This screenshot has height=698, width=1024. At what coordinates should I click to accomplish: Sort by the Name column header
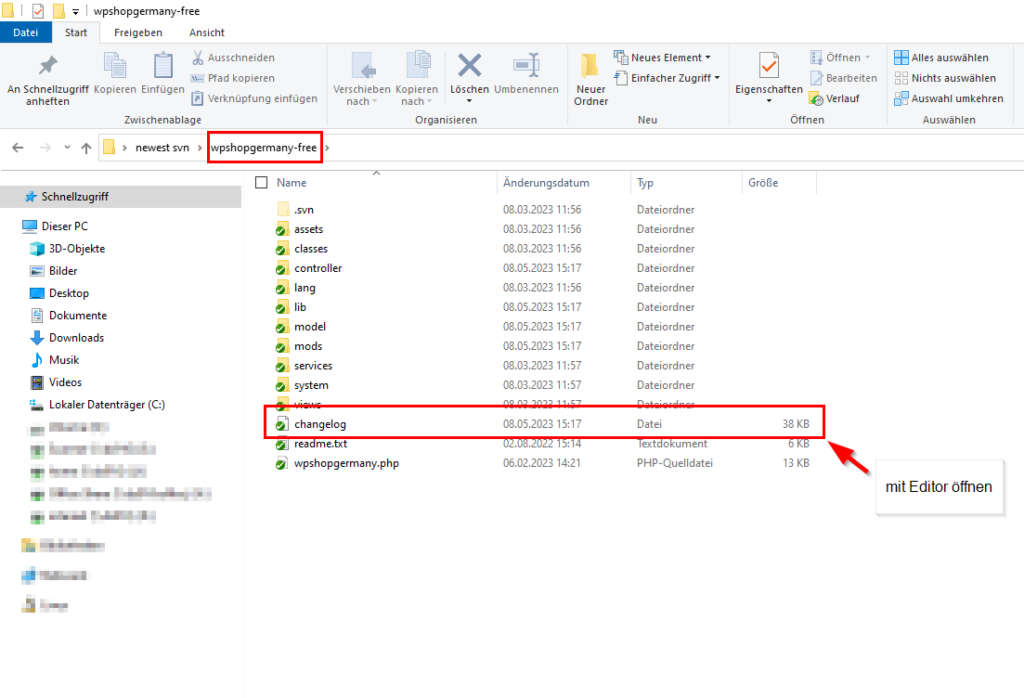[291, 183]
